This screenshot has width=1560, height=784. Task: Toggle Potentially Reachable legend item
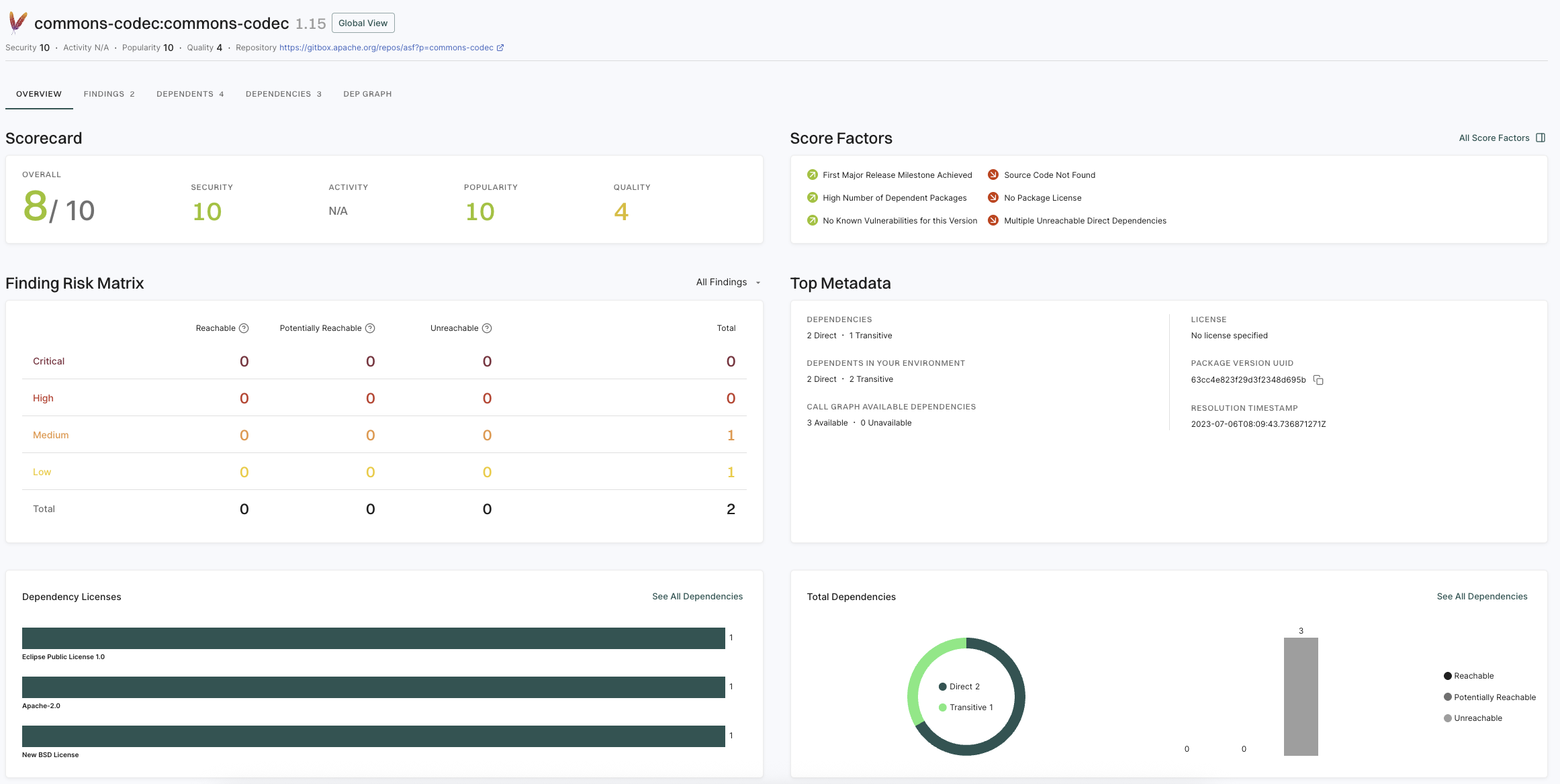click(x=1489, y=697)
